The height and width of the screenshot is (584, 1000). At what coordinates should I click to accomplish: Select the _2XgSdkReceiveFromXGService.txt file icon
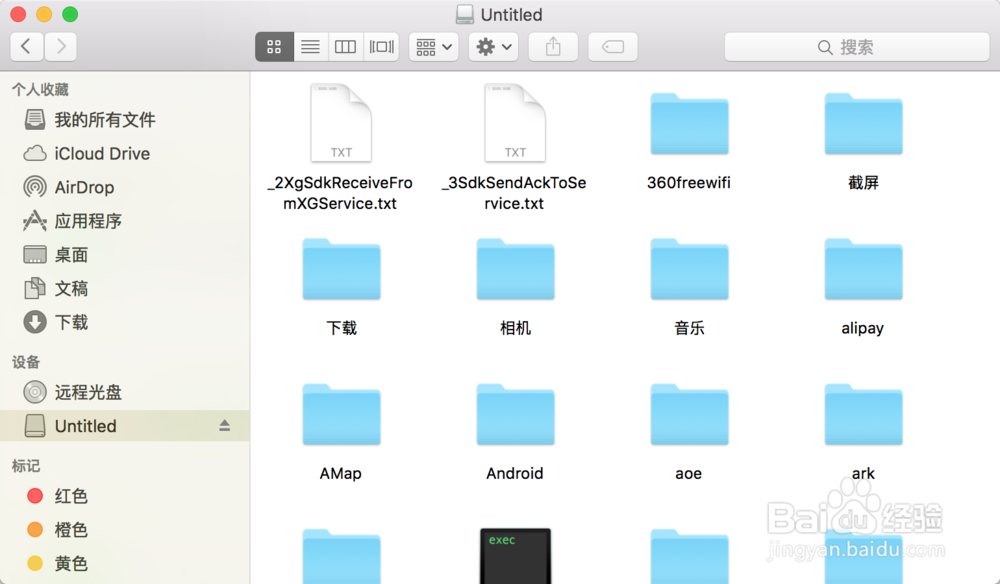(x=341, y=122)
